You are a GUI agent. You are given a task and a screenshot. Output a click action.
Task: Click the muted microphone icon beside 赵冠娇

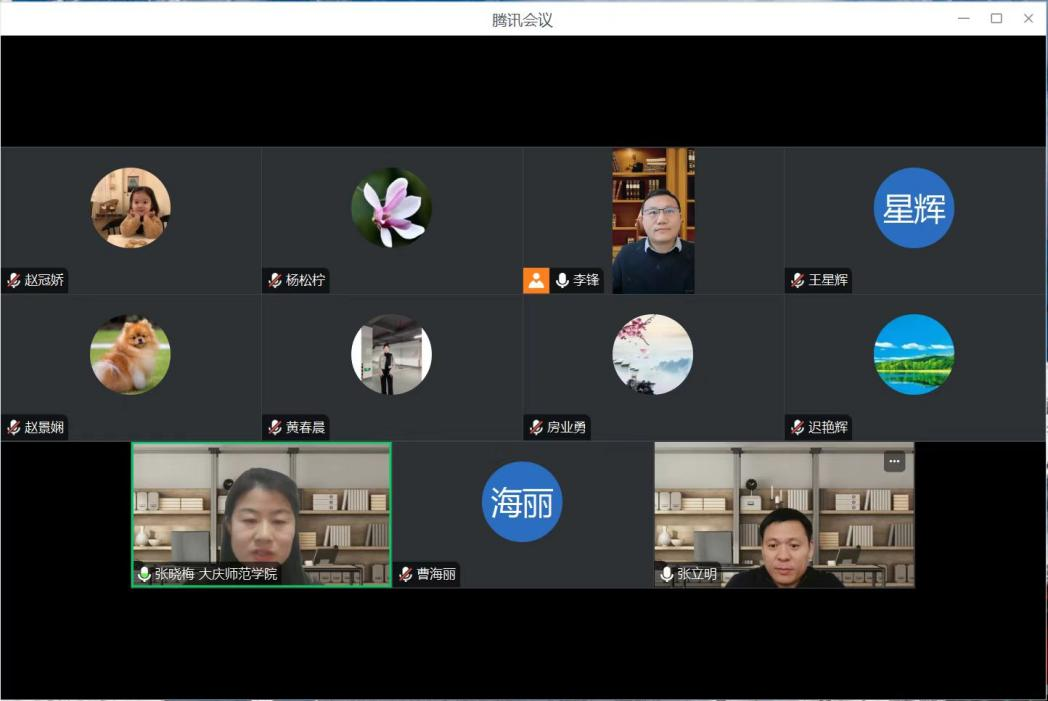pyautogui.click(x=14, y=281)
